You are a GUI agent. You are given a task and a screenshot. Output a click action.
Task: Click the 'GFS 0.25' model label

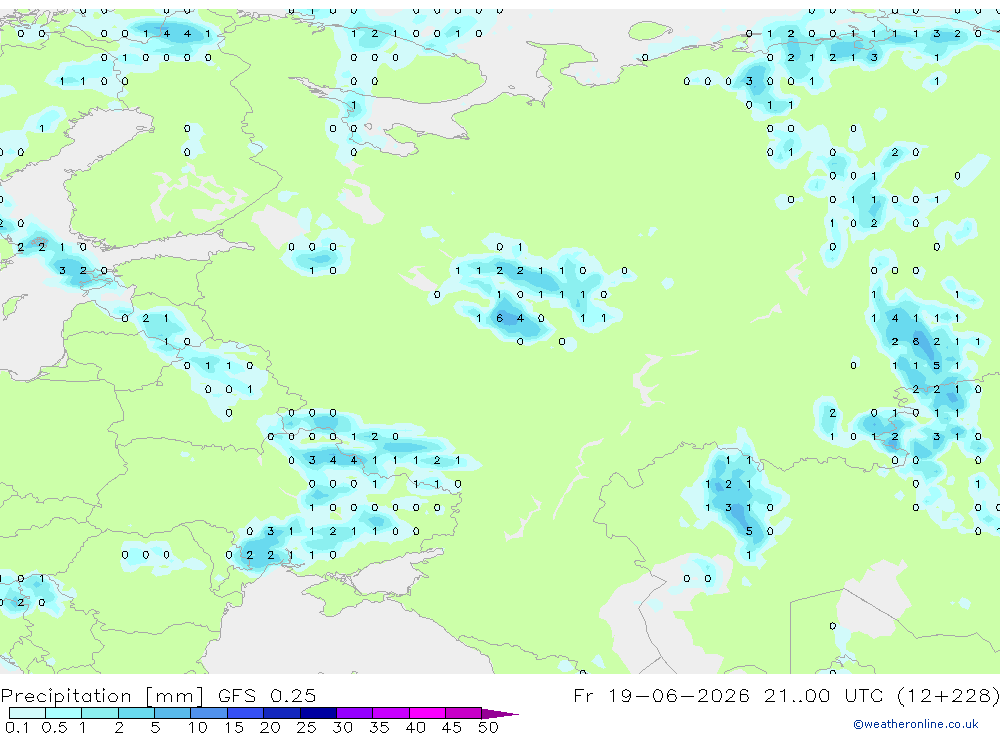pos(267,695)
